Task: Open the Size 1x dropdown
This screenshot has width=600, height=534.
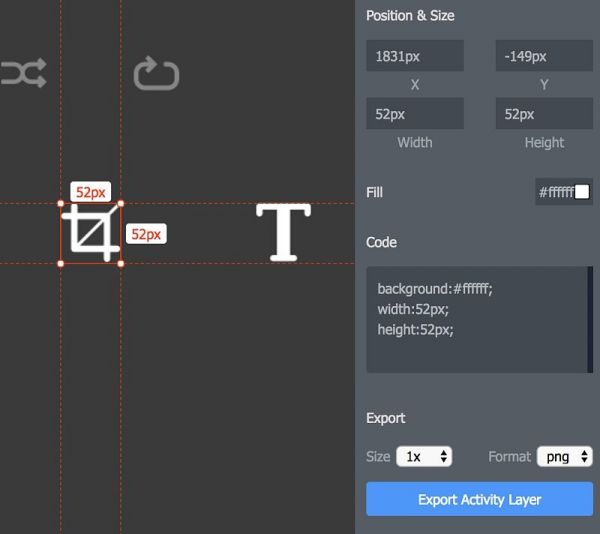Action: (x=424, y=457)
